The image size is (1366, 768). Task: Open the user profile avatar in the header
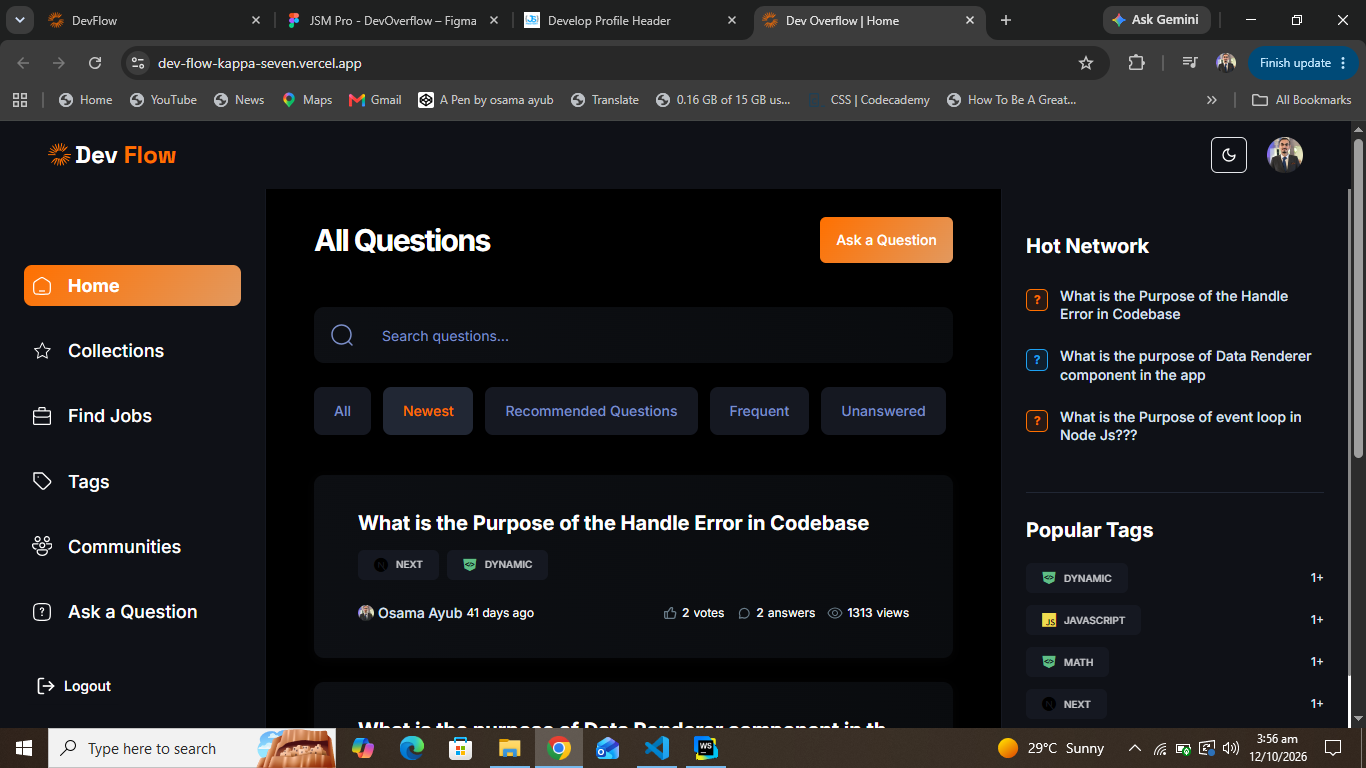pos(1285,155)
